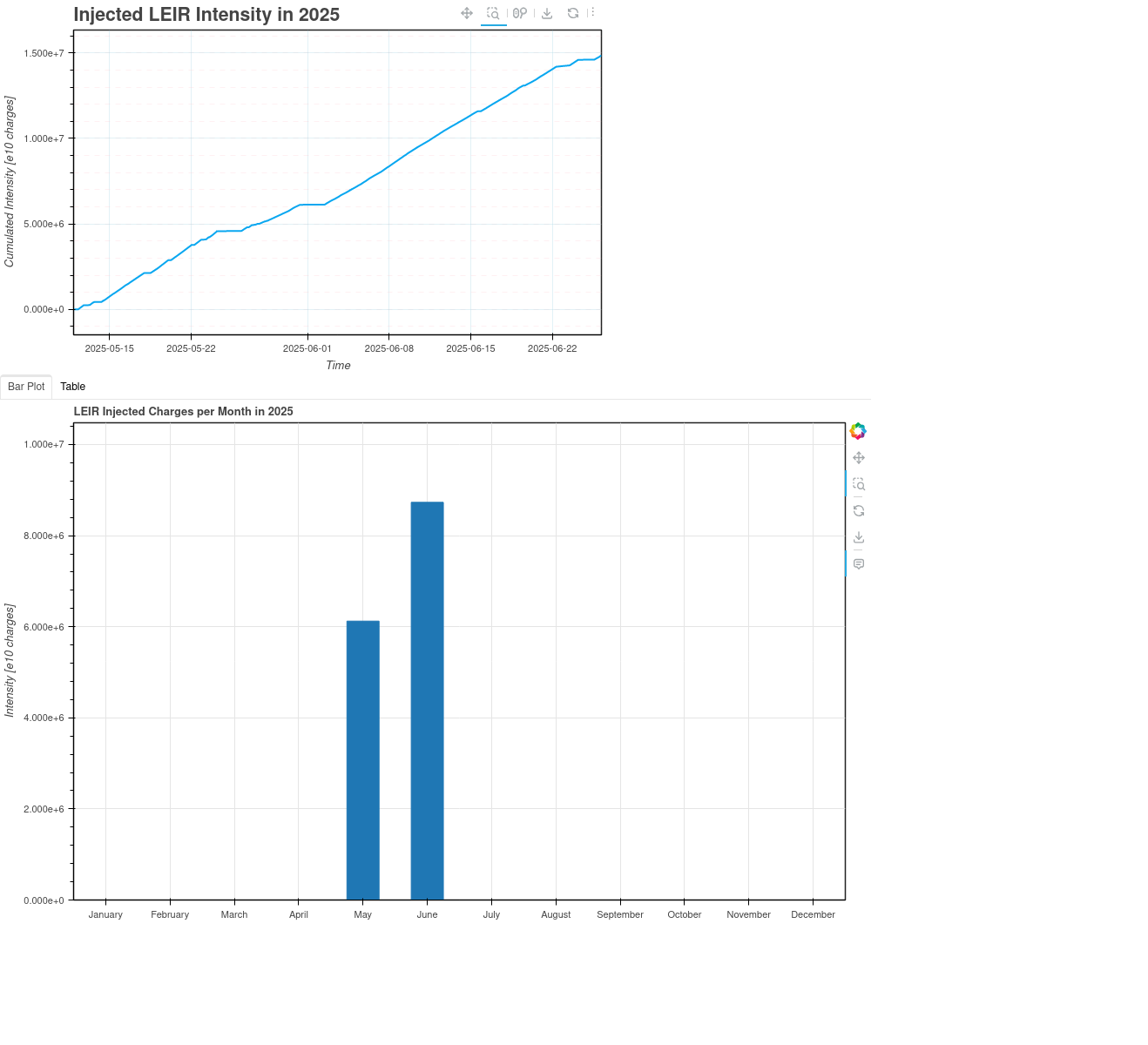Click the 'October' month label

(685, 914)
